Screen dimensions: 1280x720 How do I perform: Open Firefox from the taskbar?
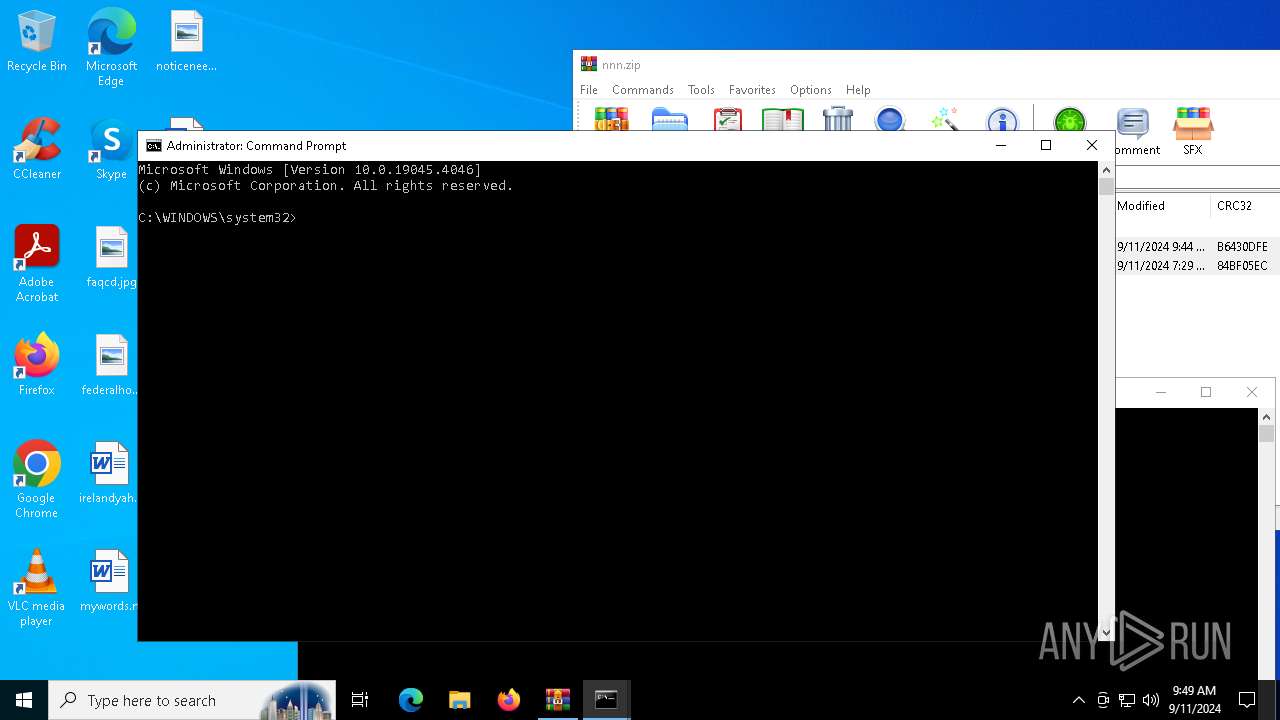pos(509,700)
